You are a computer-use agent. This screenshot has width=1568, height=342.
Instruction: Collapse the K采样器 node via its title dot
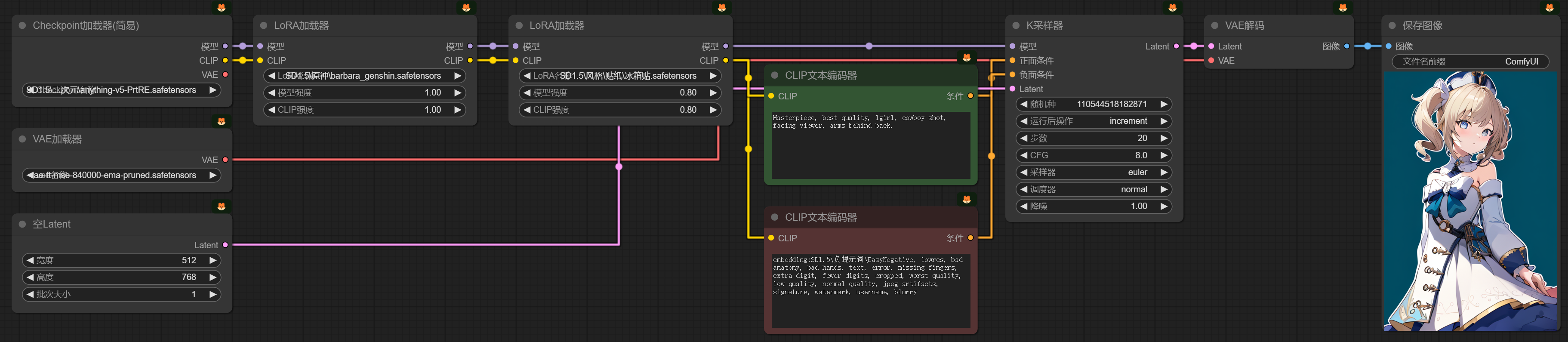tap(1016, 25)
